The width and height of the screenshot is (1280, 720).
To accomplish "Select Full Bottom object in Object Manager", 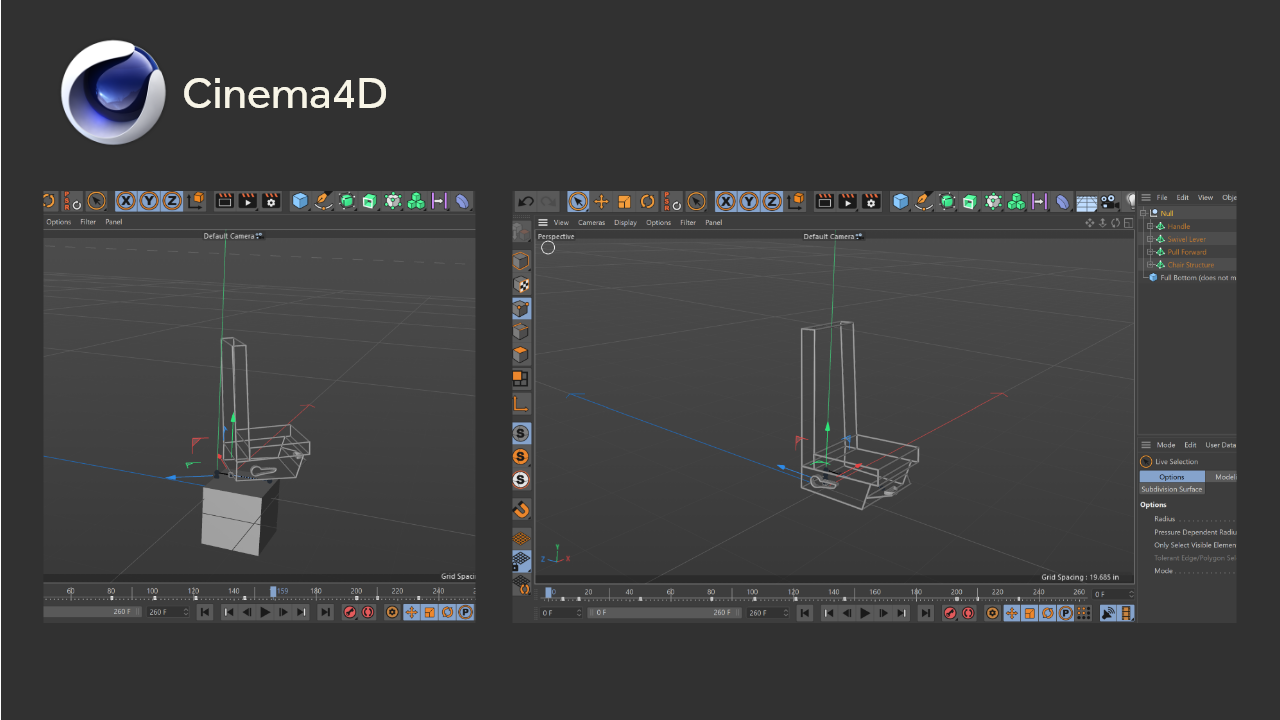I will [1197, 278].
